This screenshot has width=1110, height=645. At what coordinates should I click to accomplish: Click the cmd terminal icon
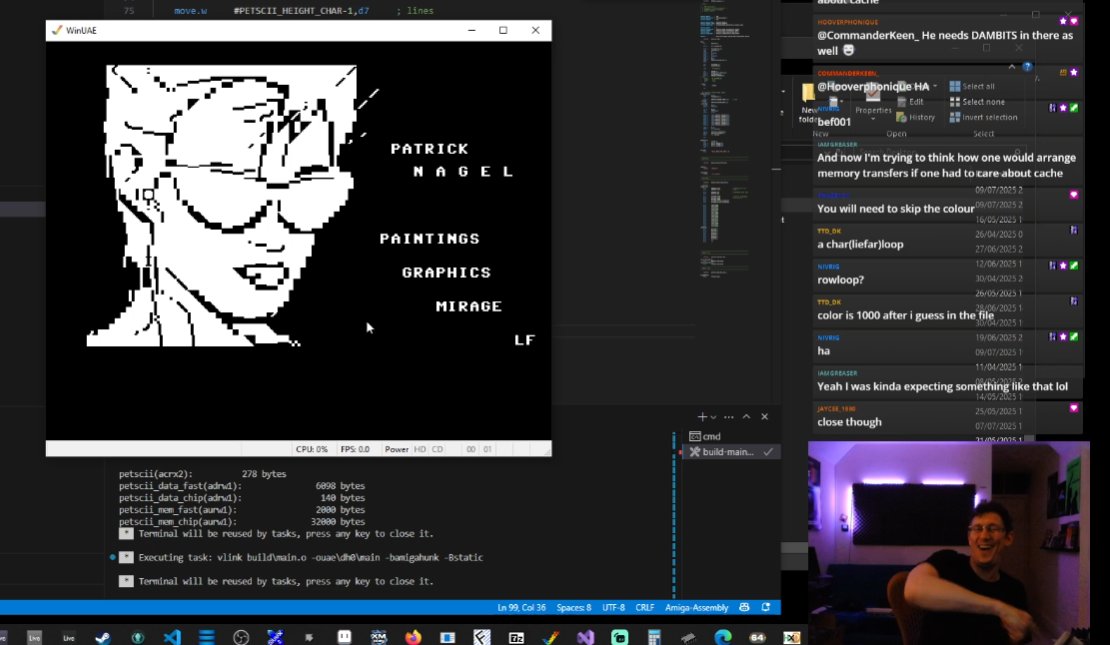pyautogui.click(x=694, y=436)
